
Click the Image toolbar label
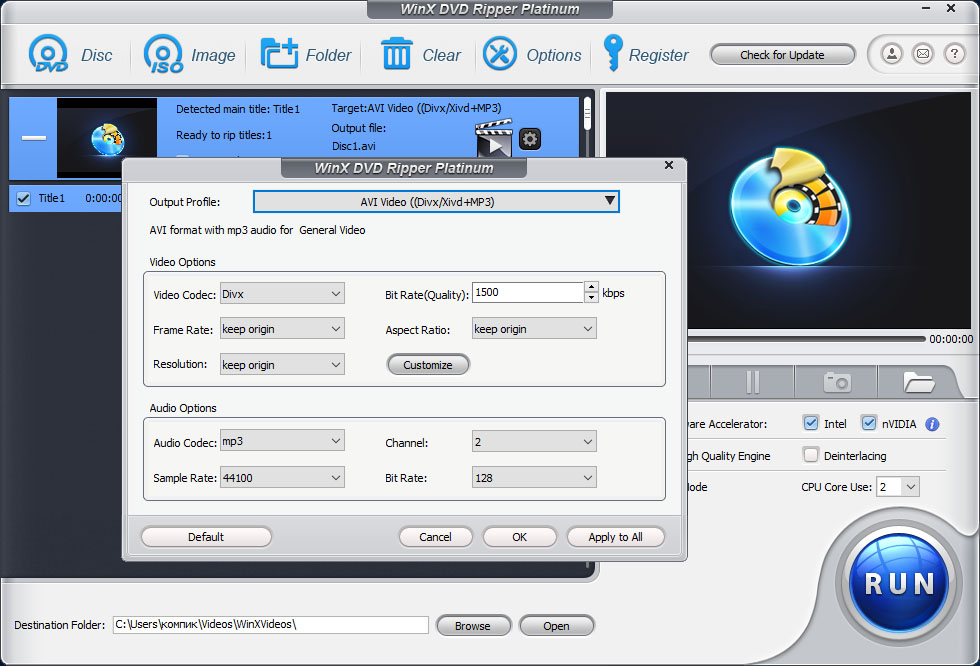pyautogui.click(x=213, y=55)
